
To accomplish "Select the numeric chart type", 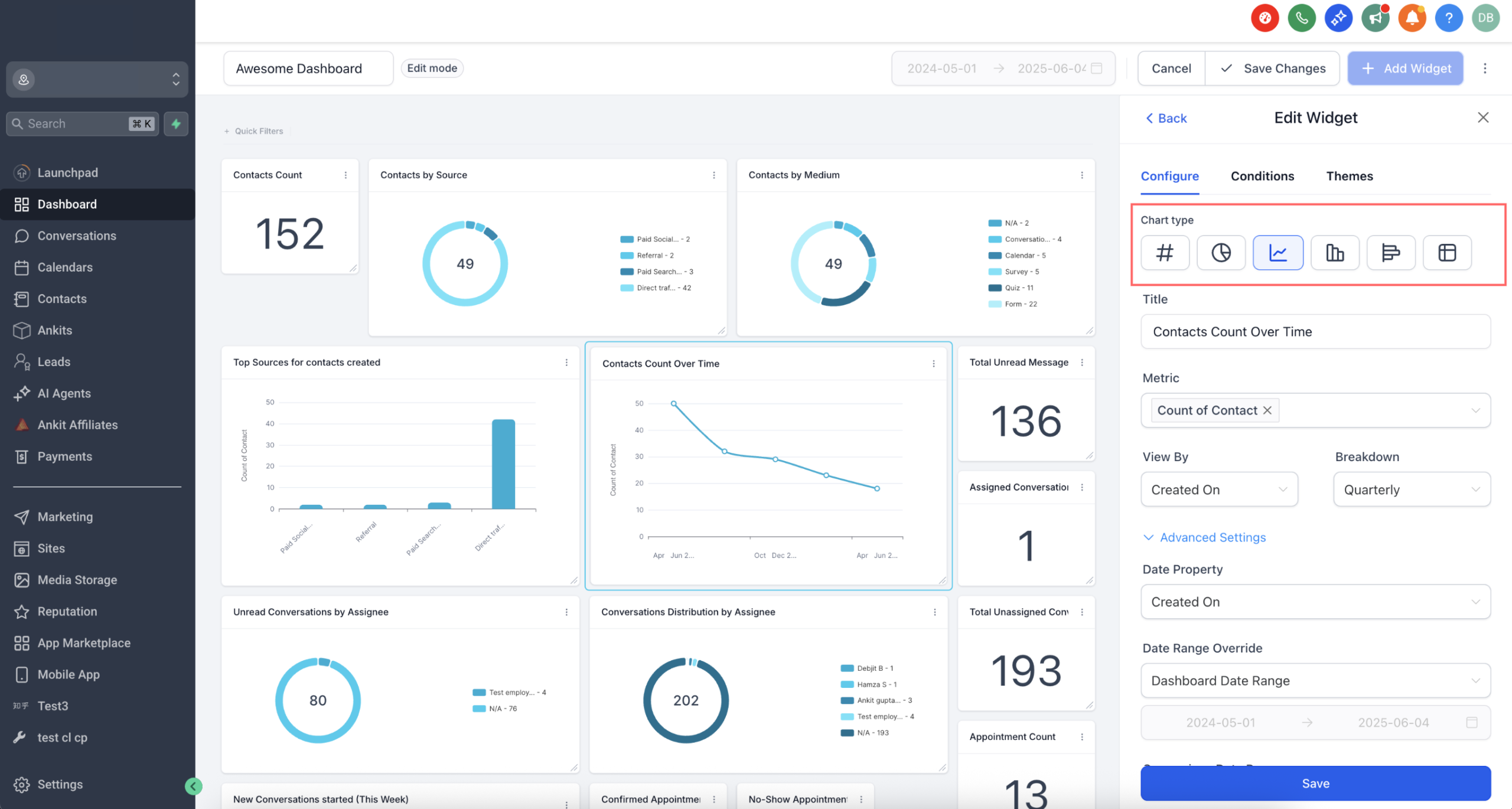I will [1164, 253].
